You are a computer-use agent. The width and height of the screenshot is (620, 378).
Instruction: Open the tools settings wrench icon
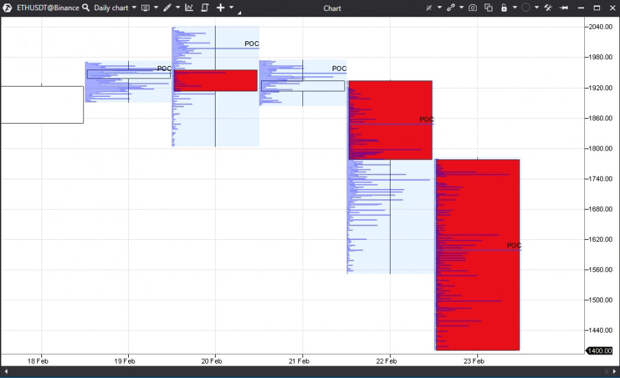coord(548,8)
